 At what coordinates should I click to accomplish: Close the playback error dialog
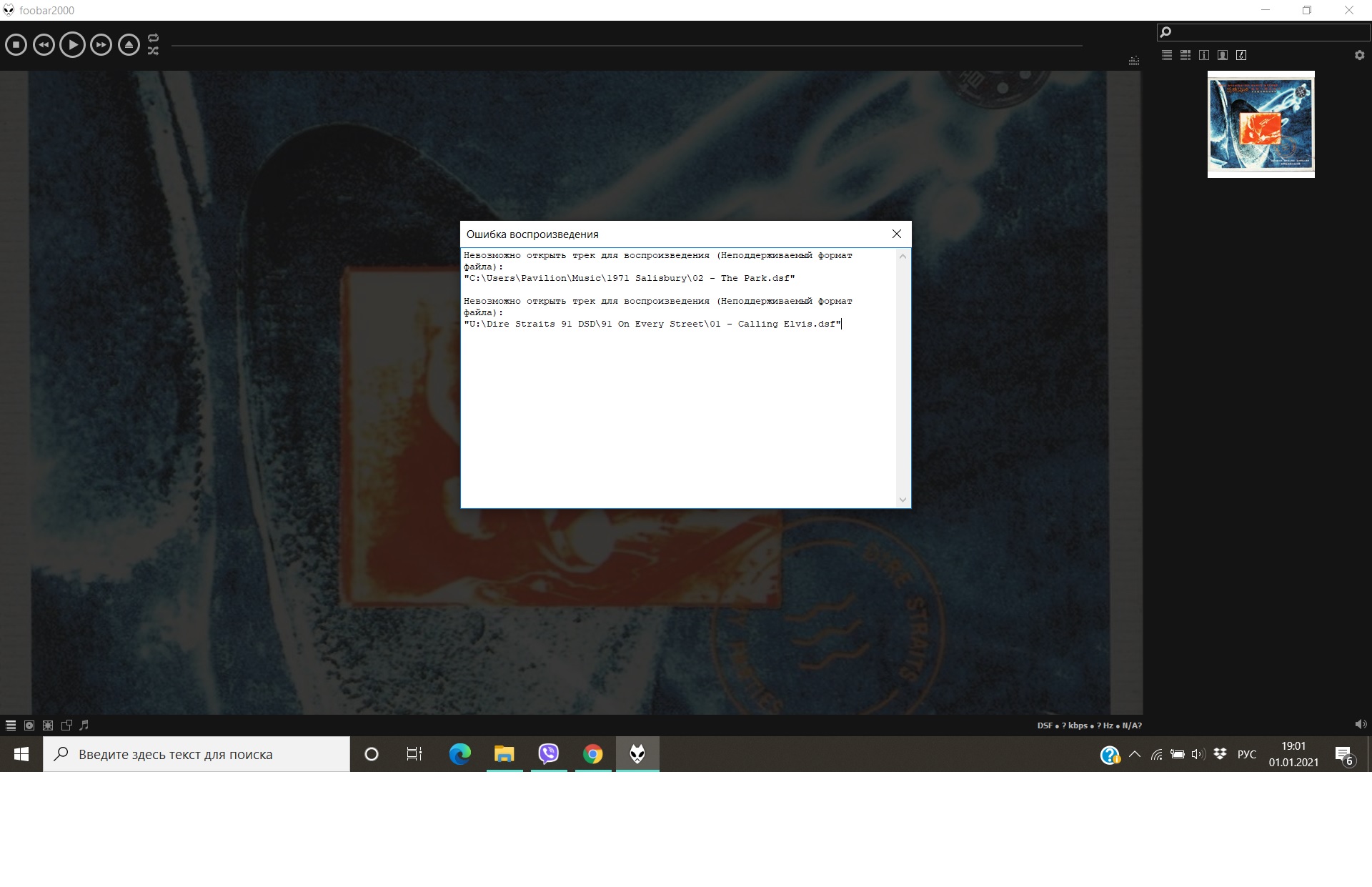pyautogui.click(x=897, y=234)
